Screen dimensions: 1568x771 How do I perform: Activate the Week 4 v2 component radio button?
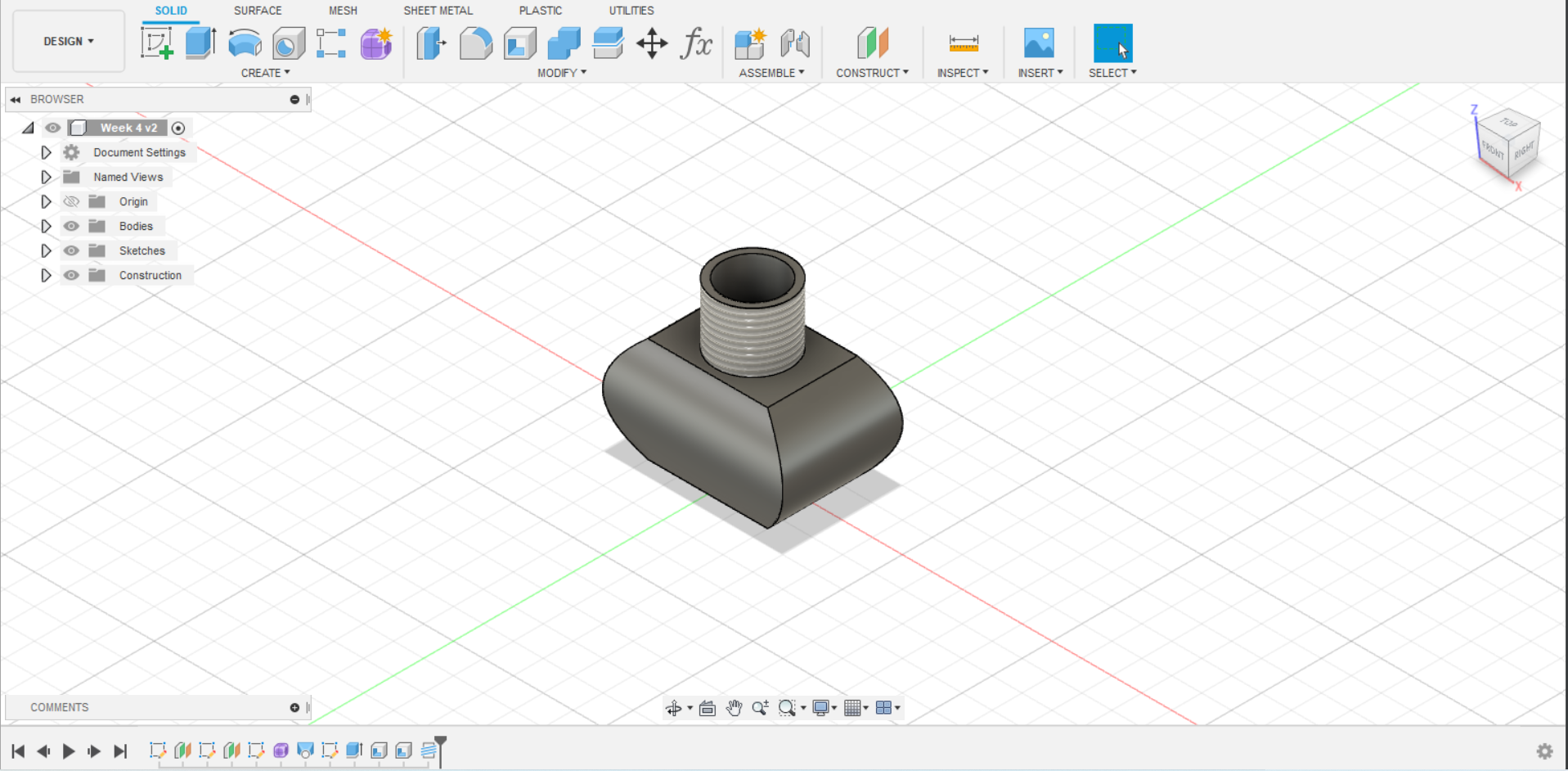[x=178, y=128]
